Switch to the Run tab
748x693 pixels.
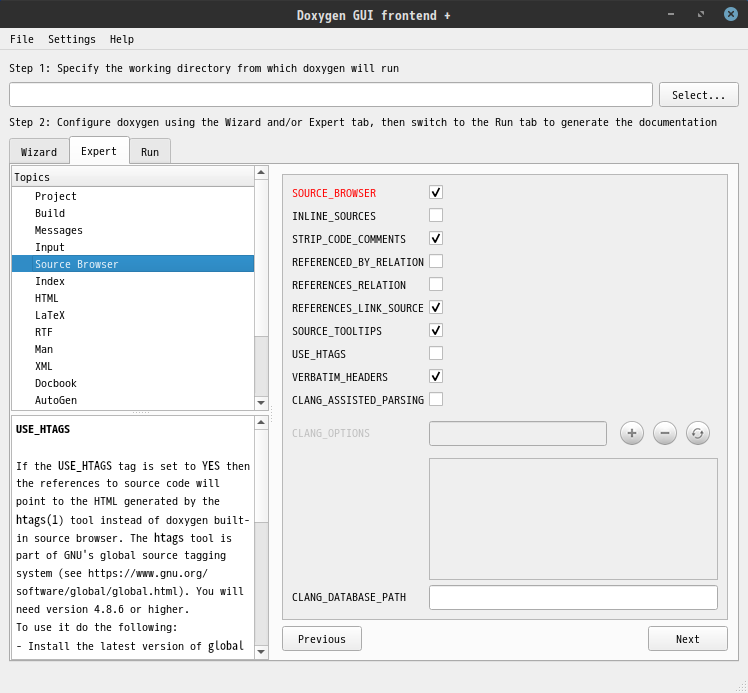150,152
